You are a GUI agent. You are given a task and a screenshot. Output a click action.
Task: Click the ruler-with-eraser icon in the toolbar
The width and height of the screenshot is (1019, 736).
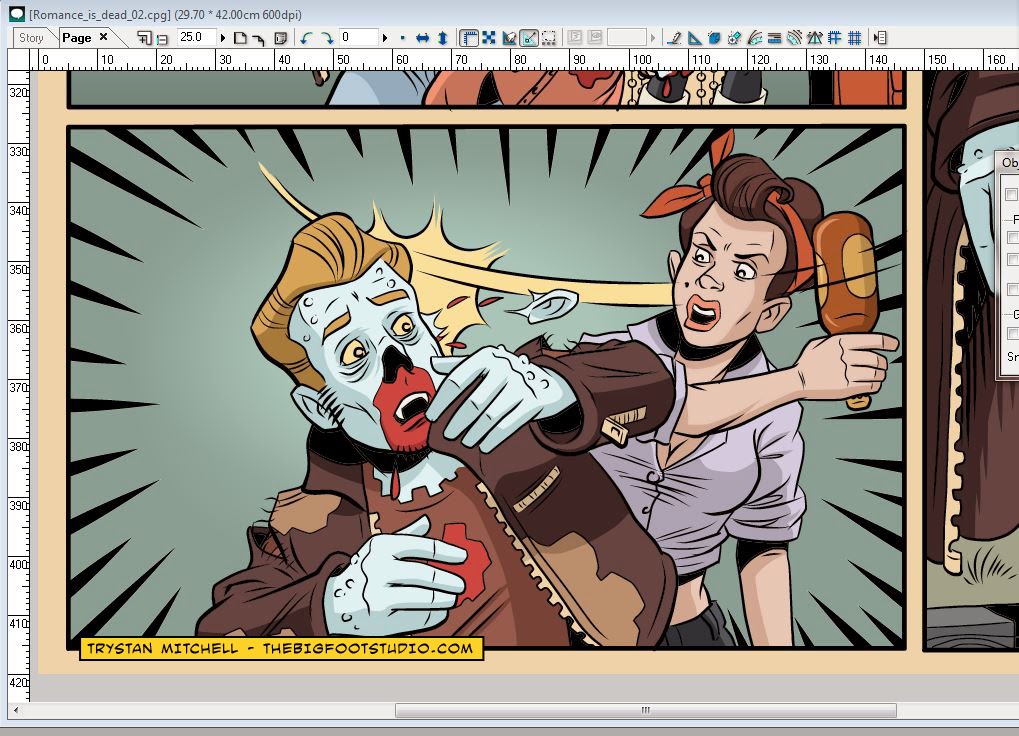point(509,38)
